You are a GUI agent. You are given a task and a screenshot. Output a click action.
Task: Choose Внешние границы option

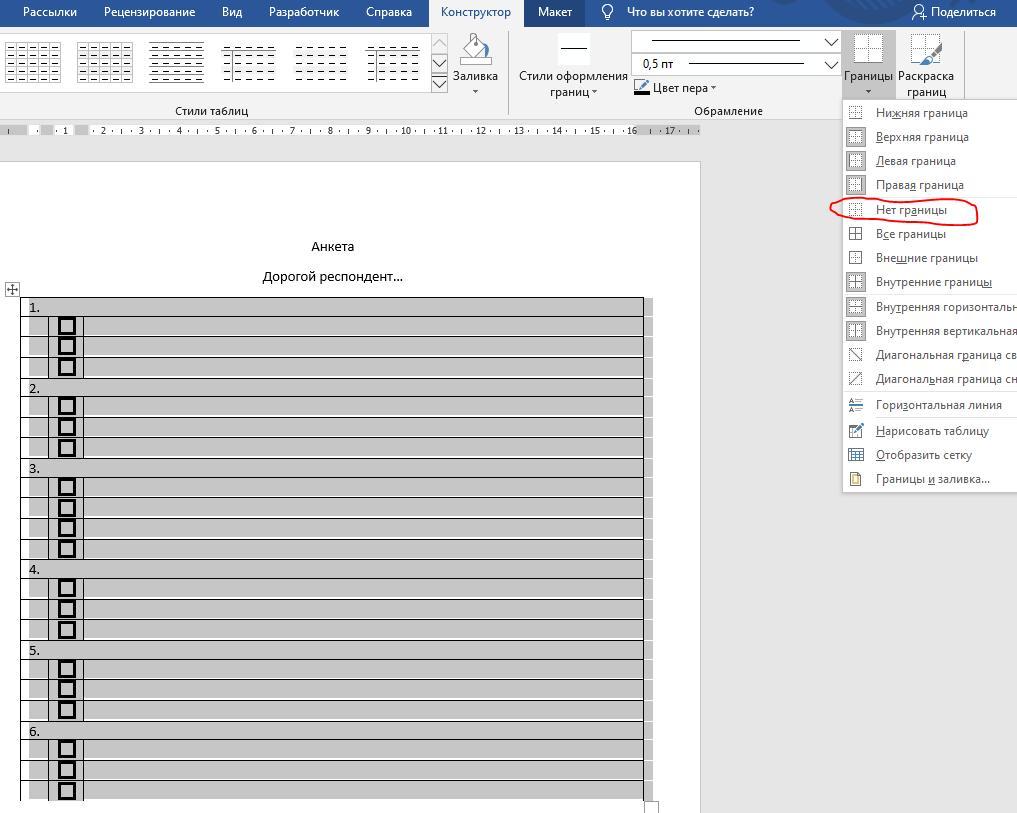[x=929, y=258]
